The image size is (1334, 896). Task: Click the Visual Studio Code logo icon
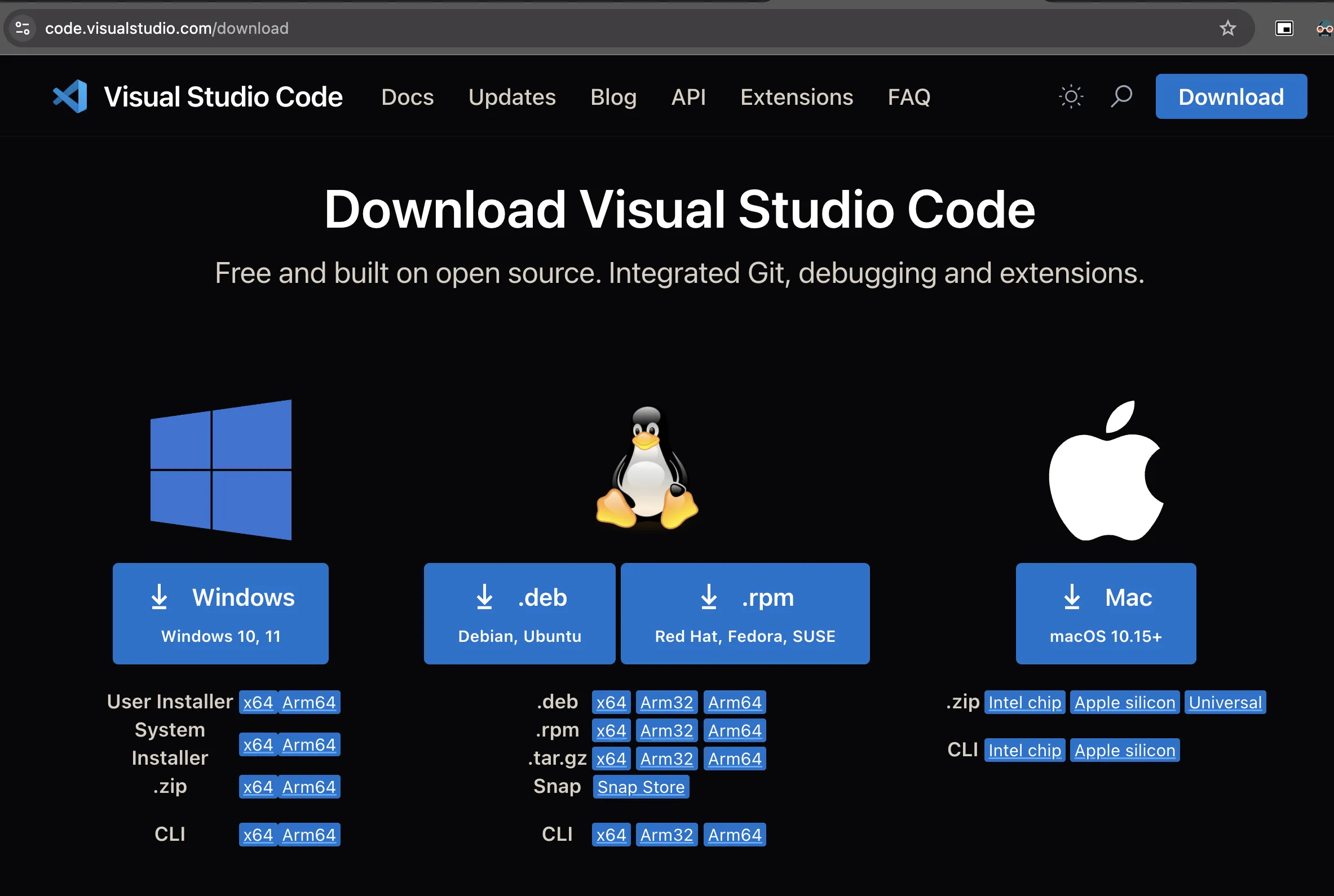[70, 96]
